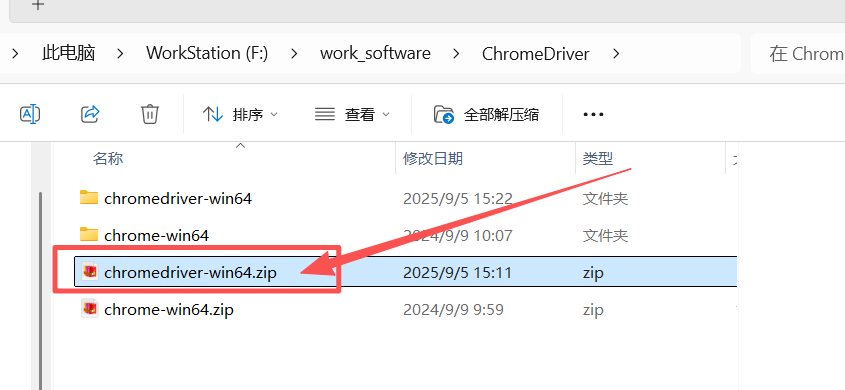Click the Rename icon in toolbar
Image resolution: width=845 pixels, height=390 pixels.
pyautogui.click(x=30, y=114)
